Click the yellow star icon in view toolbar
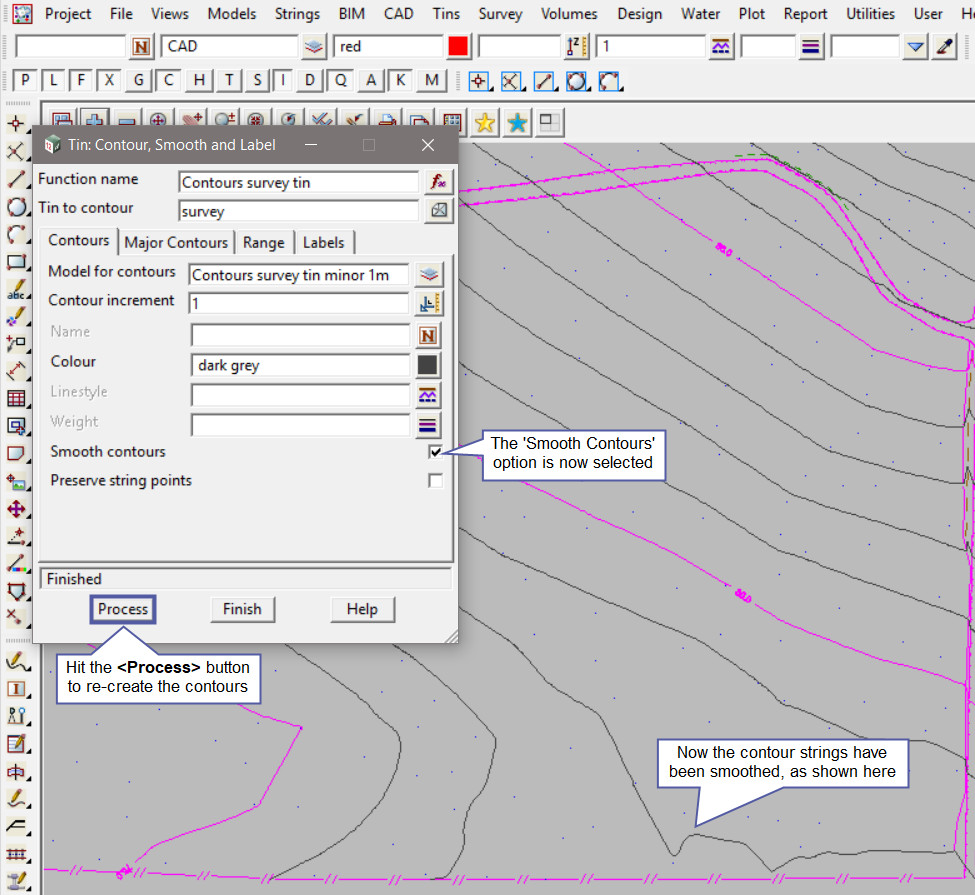Screen dimensions: 975x895 pyautogui.click(x=485, y=123)
